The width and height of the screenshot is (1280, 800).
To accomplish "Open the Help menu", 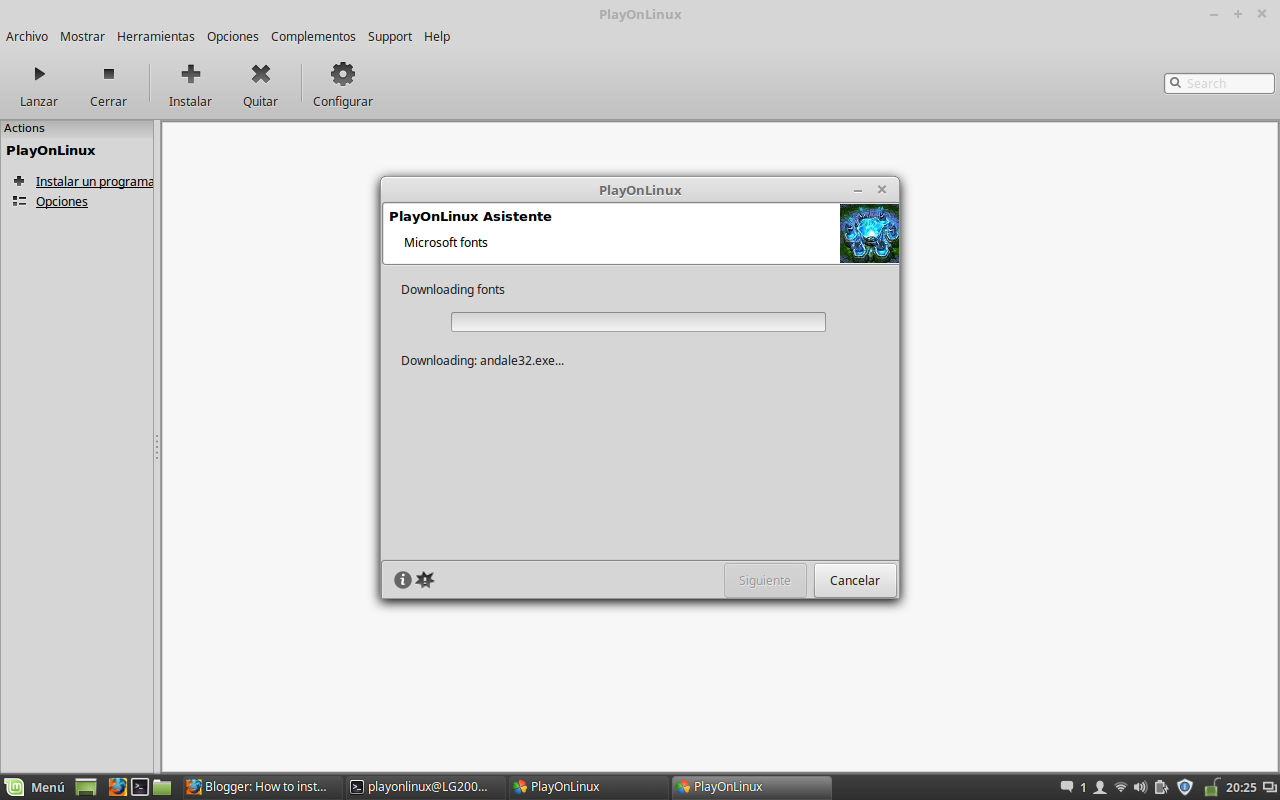I will [437, 36].
